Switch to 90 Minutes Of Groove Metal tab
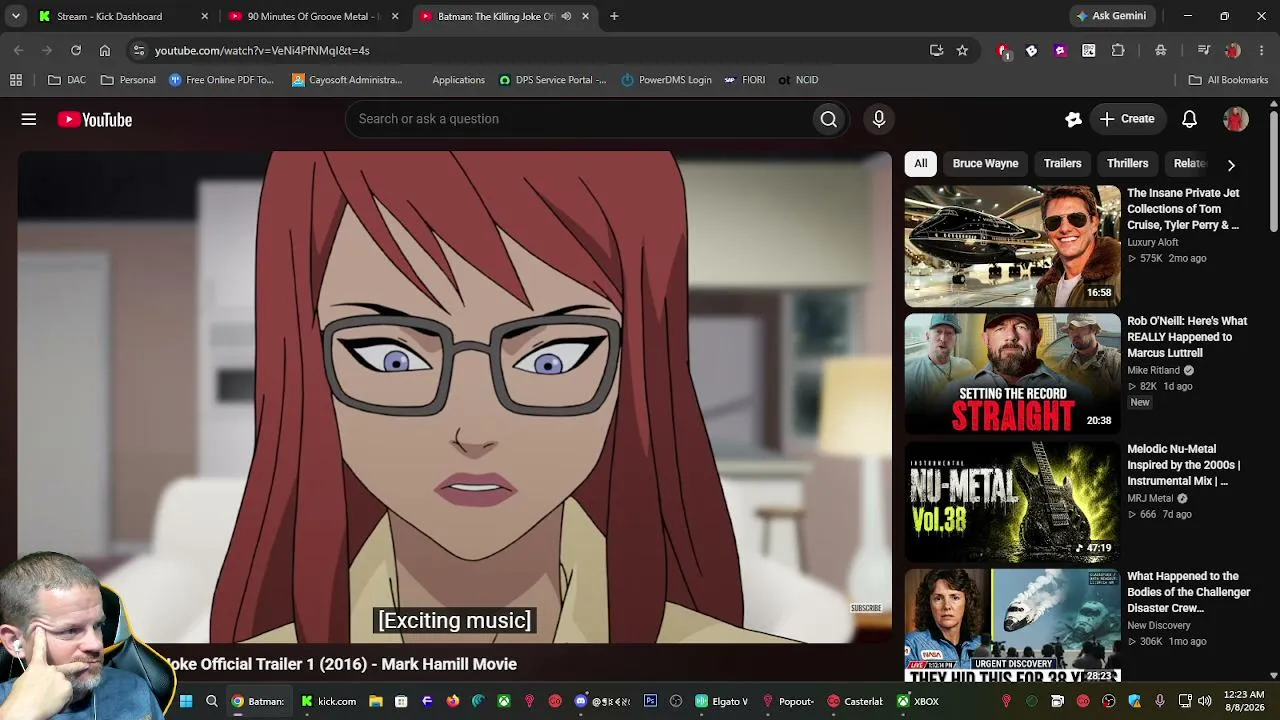Image resolution: width=1280 pixels, height=720 pixels. tap(313, 16)
